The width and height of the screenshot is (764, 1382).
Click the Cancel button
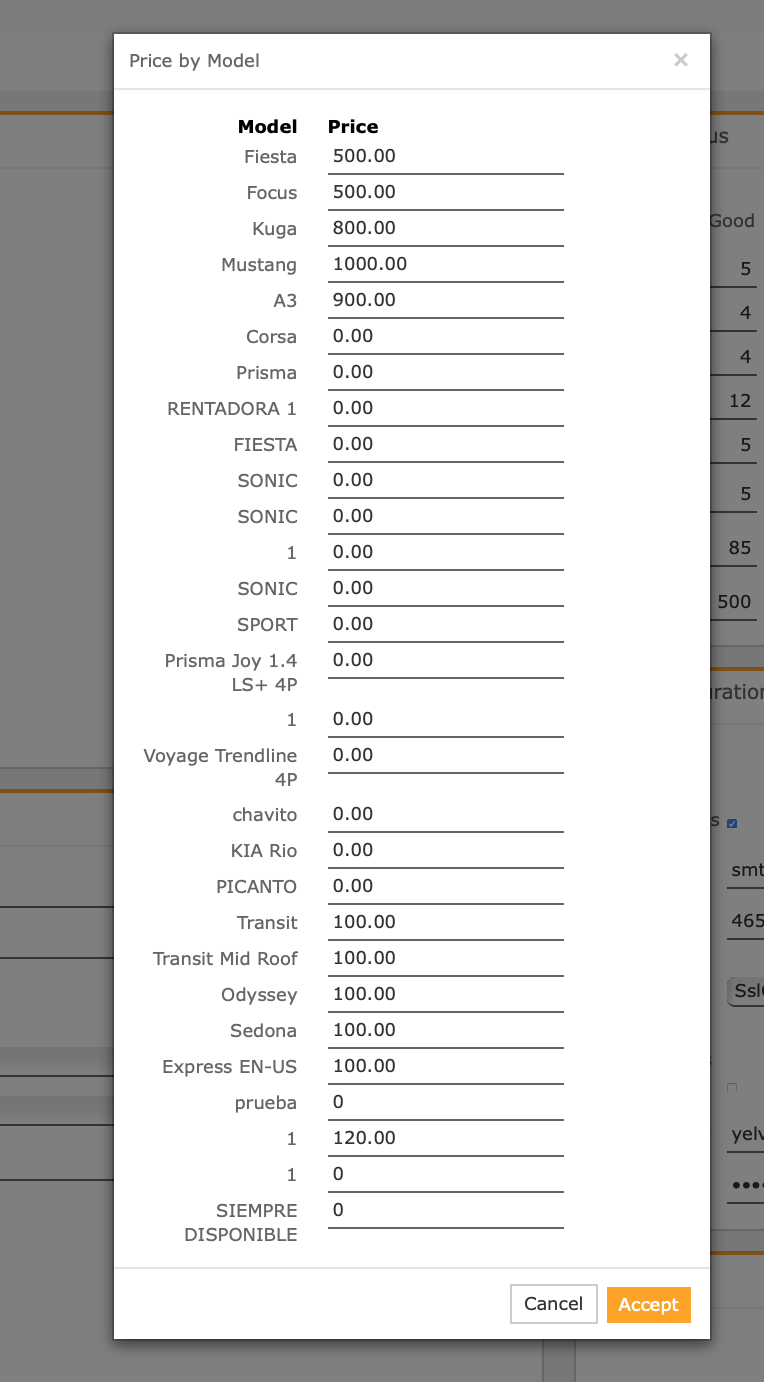point(553,1304)
